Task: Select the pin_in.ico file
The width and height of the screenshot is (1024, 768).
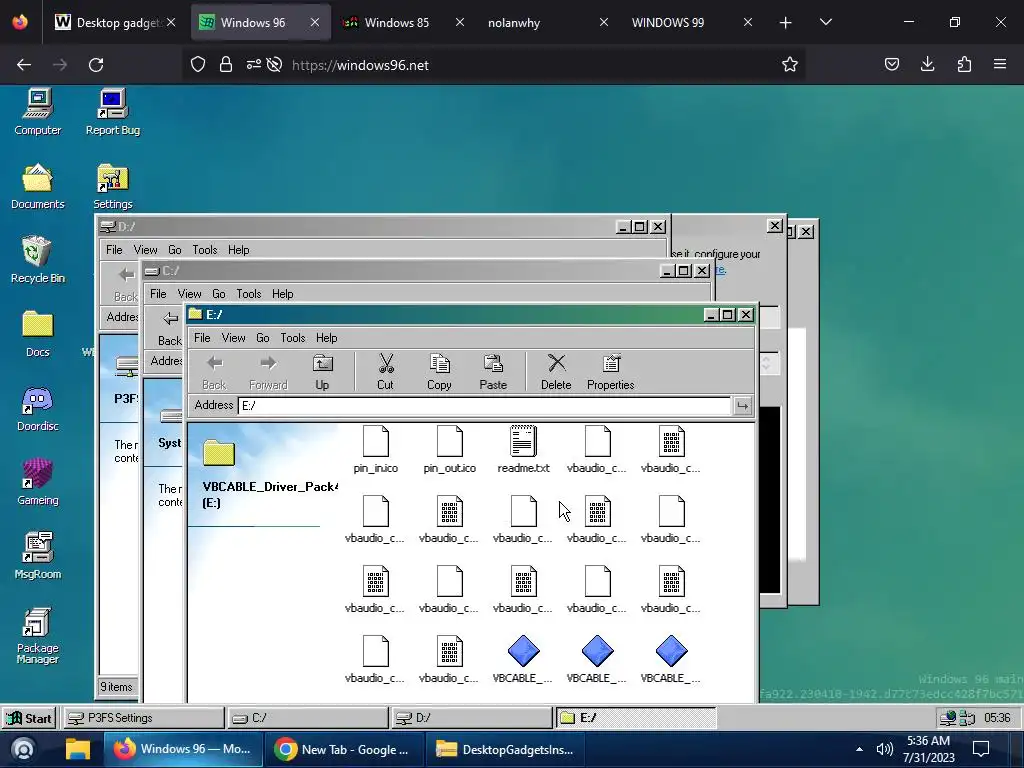Action: click(376, 449)
